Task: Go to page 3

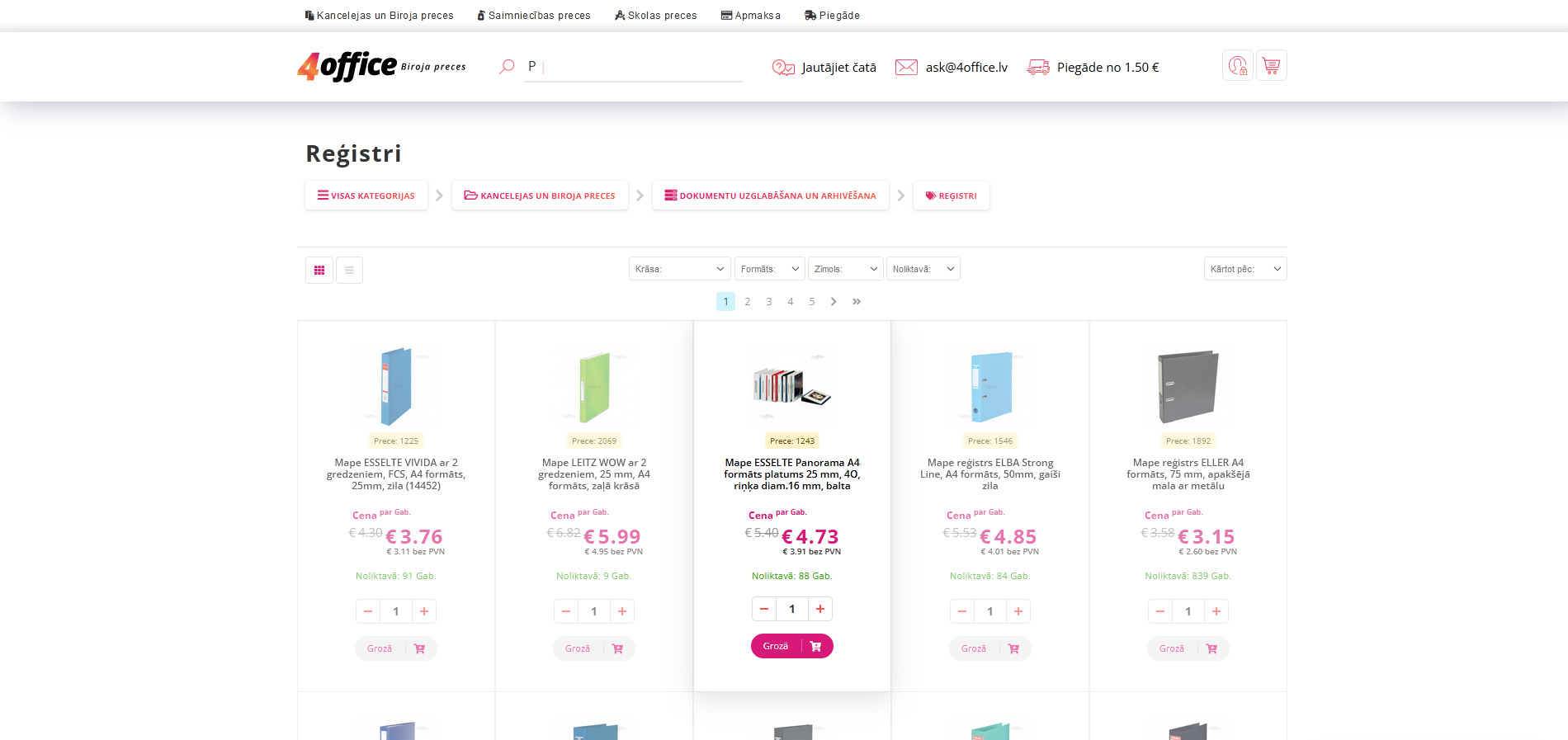Action: (769, 302)
